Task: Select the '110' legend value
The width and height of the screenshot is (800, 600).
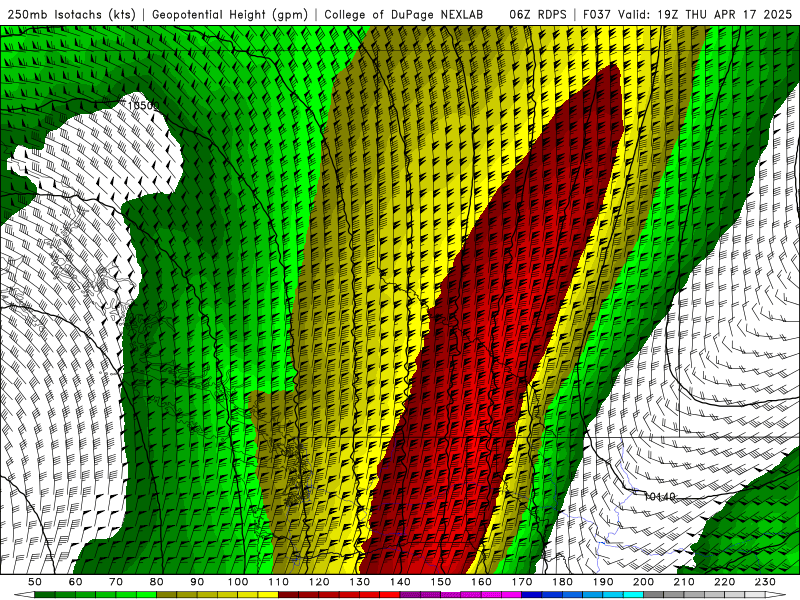Action: coord(279,582)
